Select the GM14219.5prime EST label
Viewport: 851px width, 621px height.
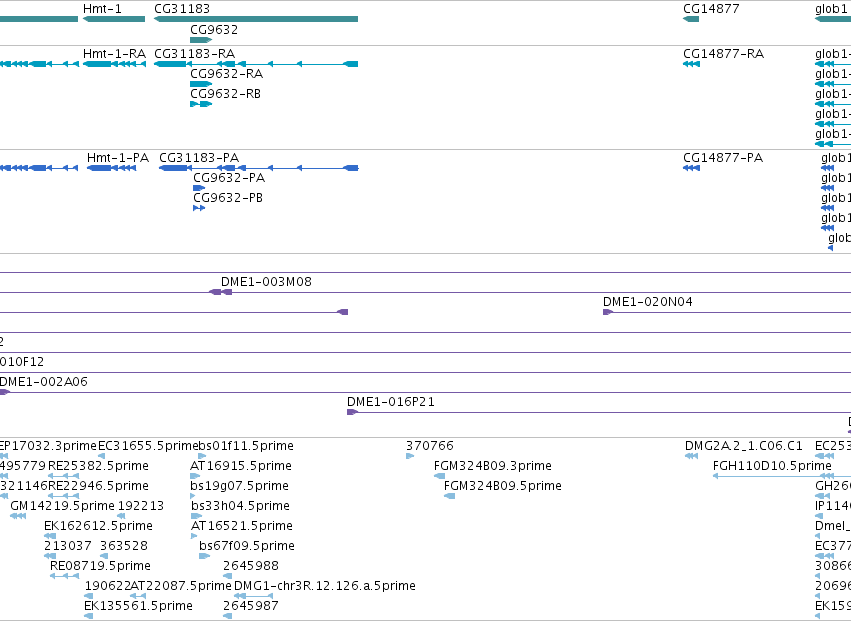[x=62, y=506]
